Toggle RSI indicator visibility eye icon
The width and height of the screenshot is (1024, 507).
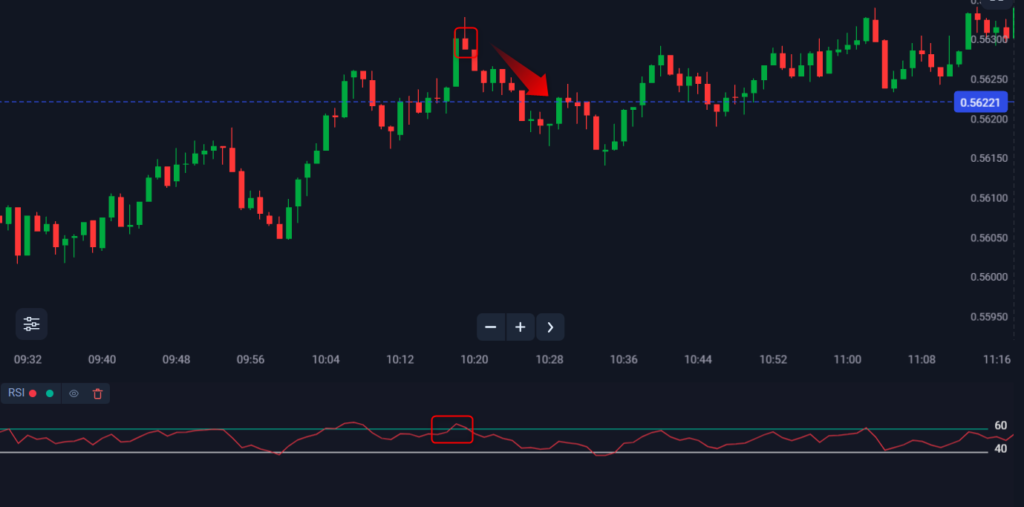pyautogui.click(x=74, y=393)
